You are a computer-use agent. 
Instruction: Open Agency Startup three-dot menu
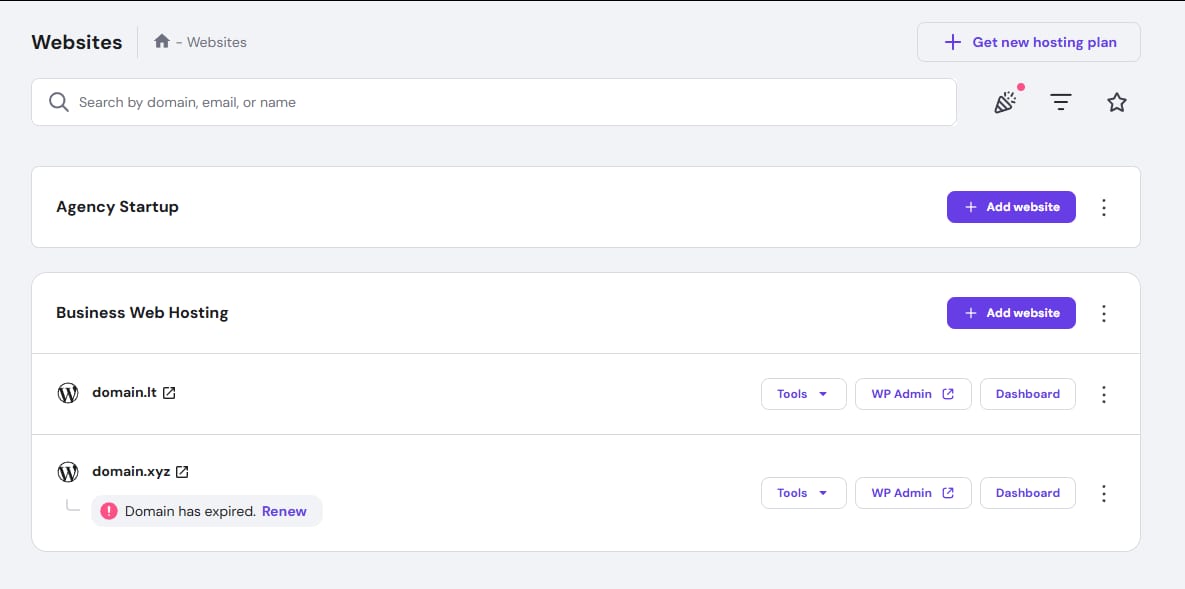click(x=1104, y=207)
